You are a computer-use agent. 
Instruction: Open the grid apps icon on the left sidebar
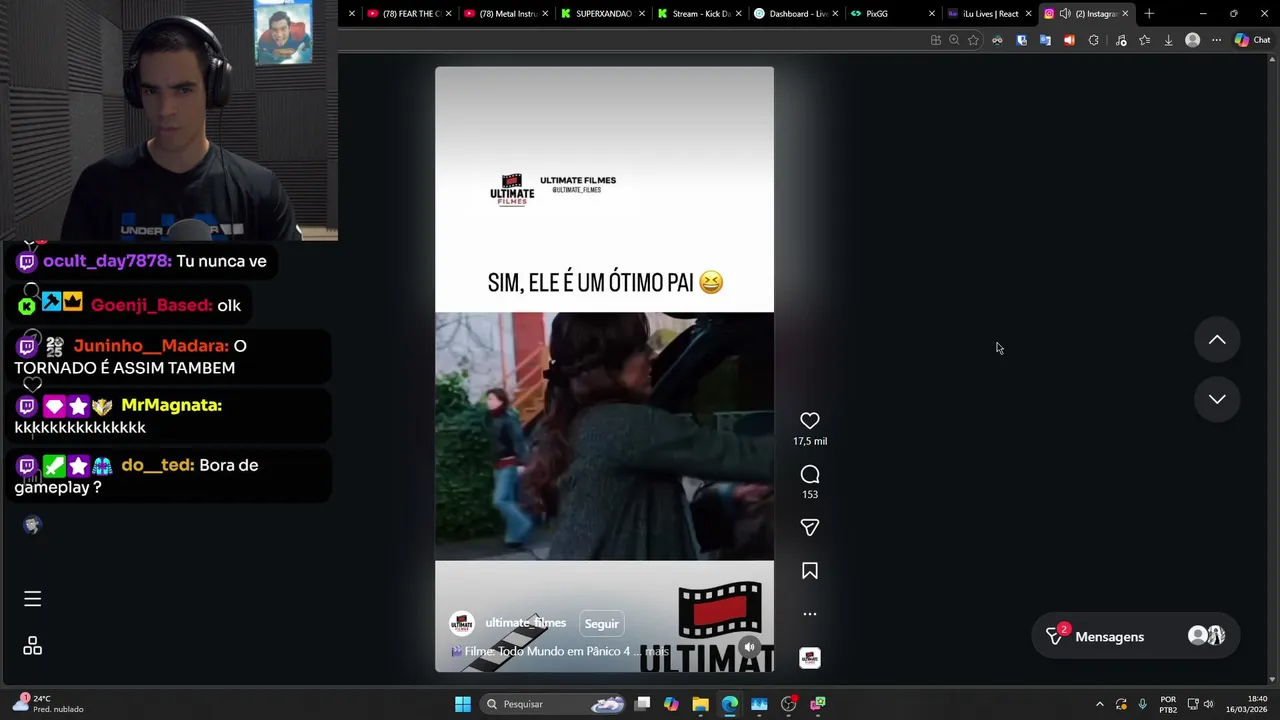click(32, 646)
